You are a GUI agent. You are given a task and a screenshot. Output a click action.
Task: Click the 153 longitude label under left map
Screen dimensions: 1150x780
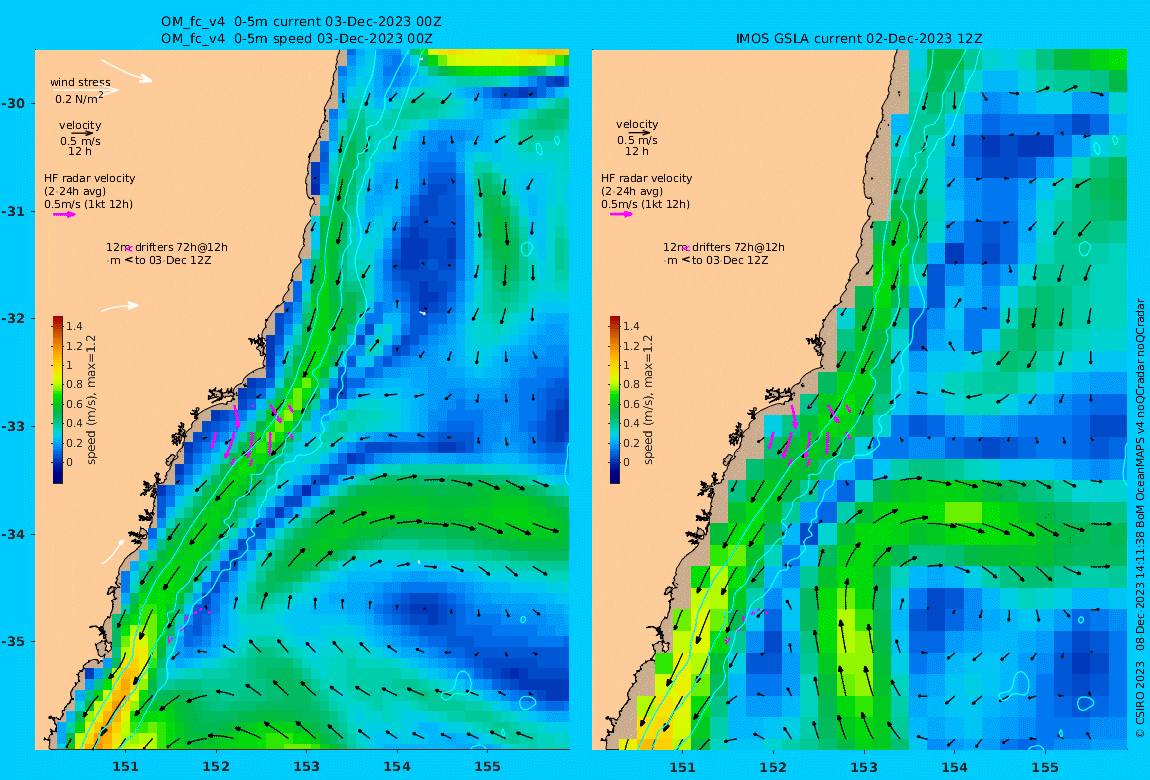(307, 767)
